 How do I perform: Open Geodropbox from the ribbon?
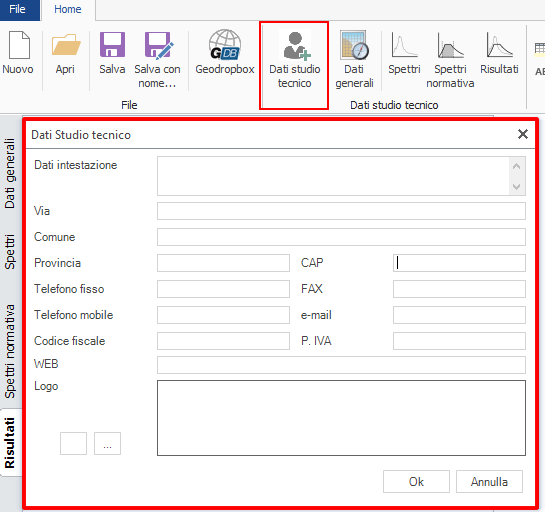tap(225, 52)
